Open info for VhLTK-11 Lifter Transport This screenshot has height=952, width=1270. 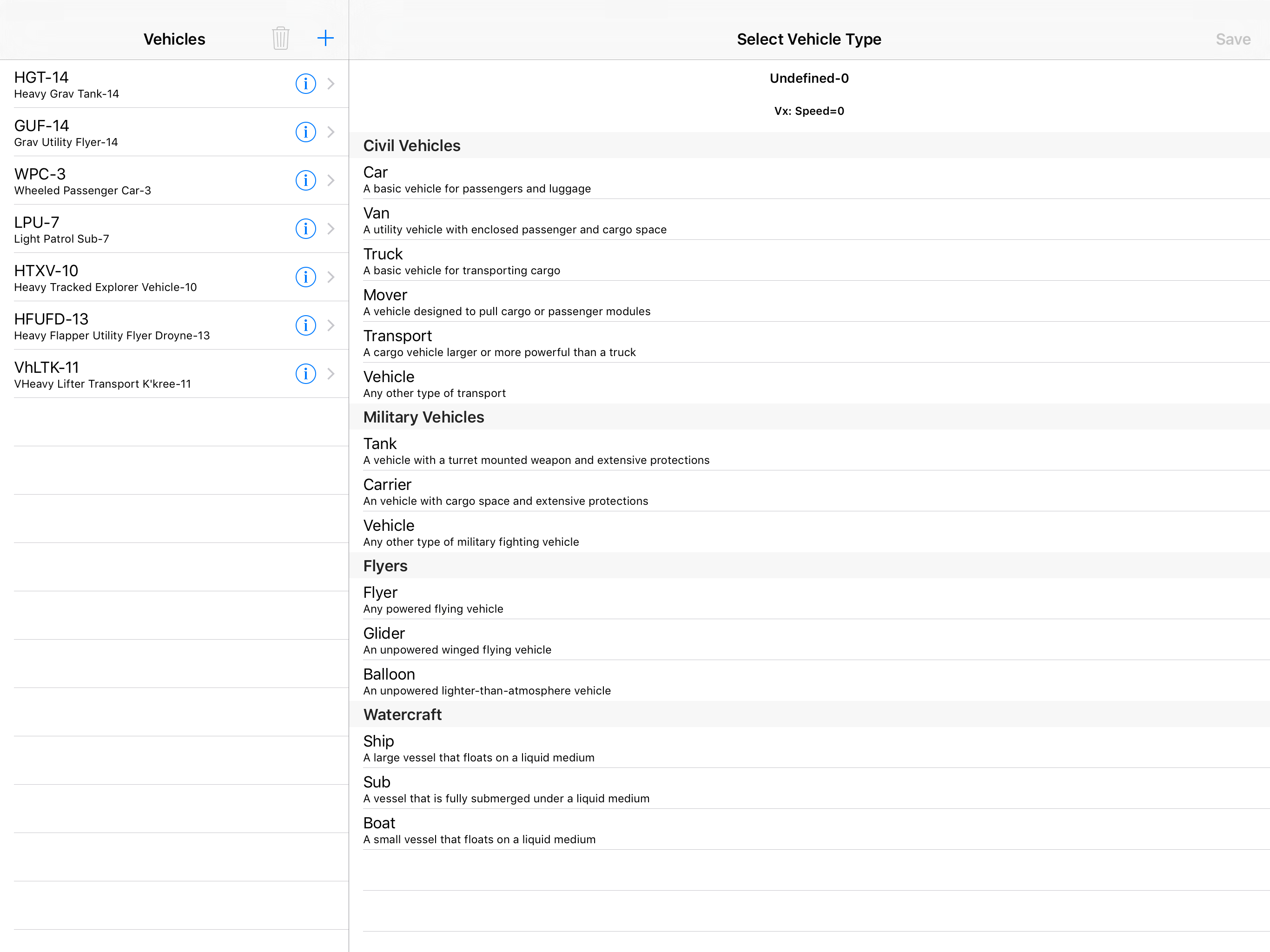click(305, 374)
